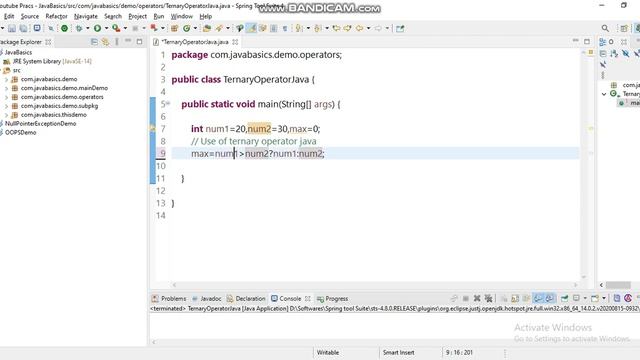Open the Refactor menu
Viewport: 640px width, 360px height.
click(x=56, y=16)
